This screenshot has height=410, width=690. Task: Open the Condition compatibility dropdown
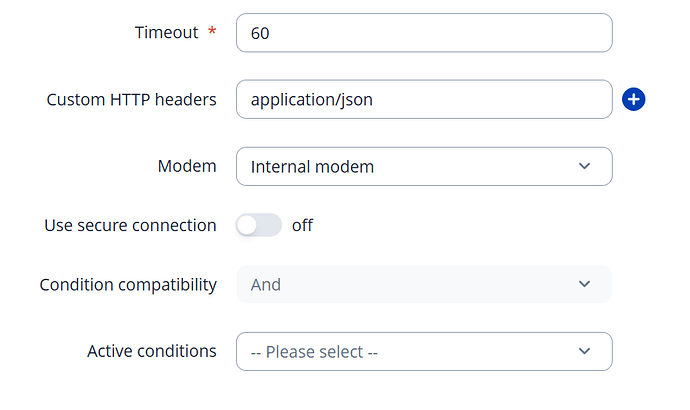tap(423, 284)
